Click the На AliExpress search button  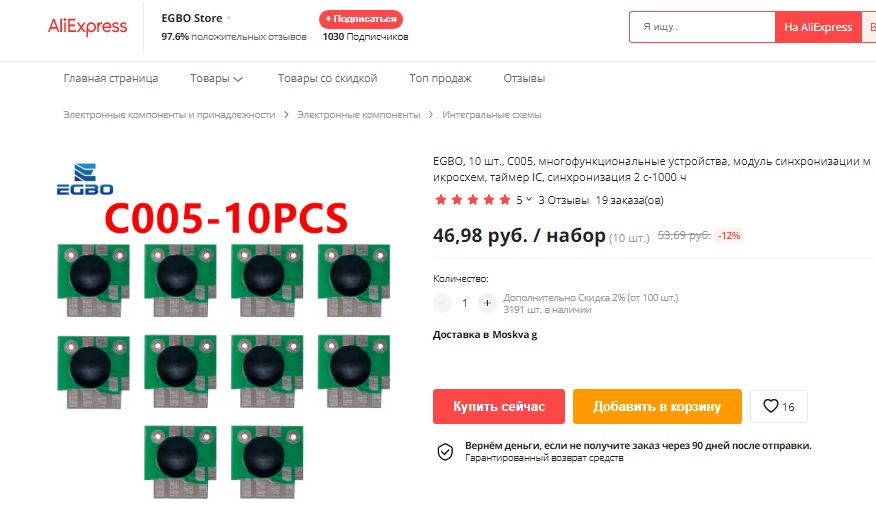coord(818,27)
